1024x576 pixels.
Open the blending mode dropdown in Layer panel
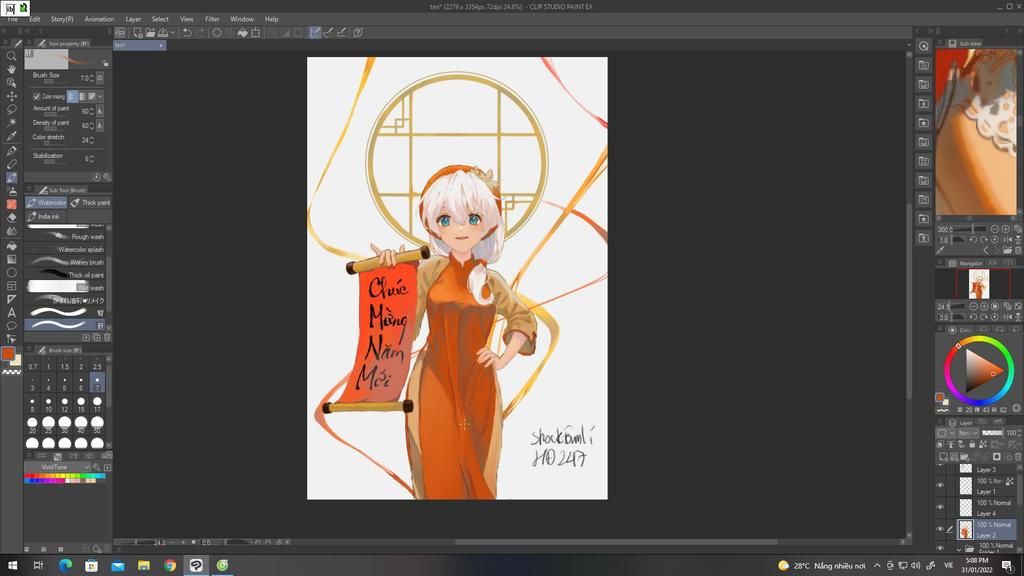tap(968, 432)
